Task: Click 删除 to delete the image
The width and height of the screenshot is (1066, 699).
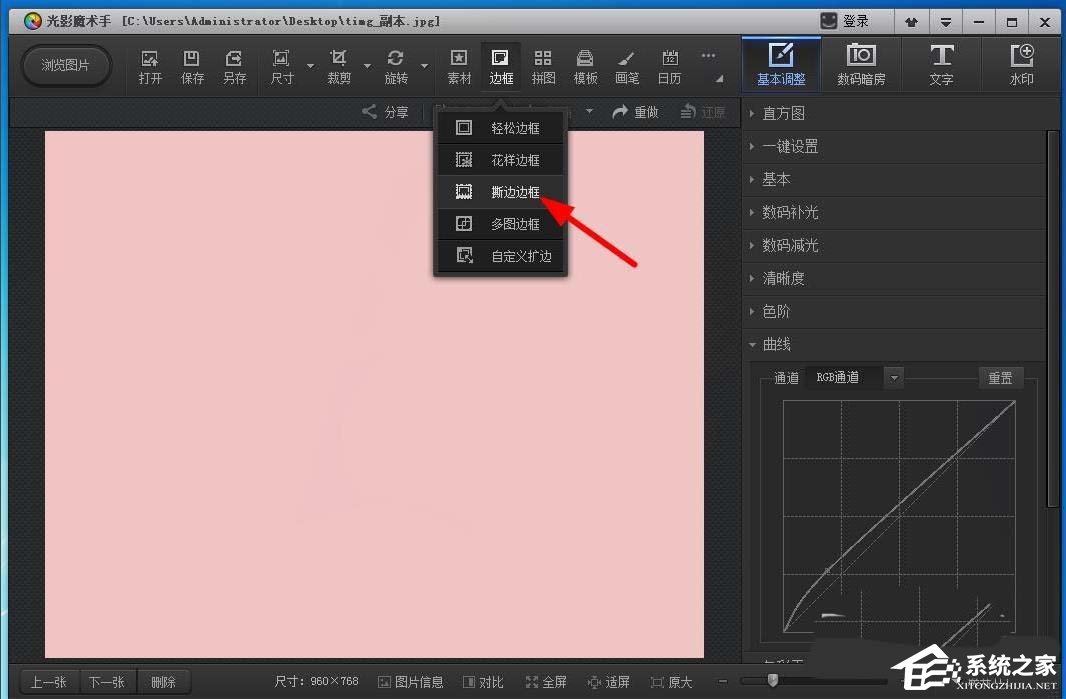Action: click(164, 681)
